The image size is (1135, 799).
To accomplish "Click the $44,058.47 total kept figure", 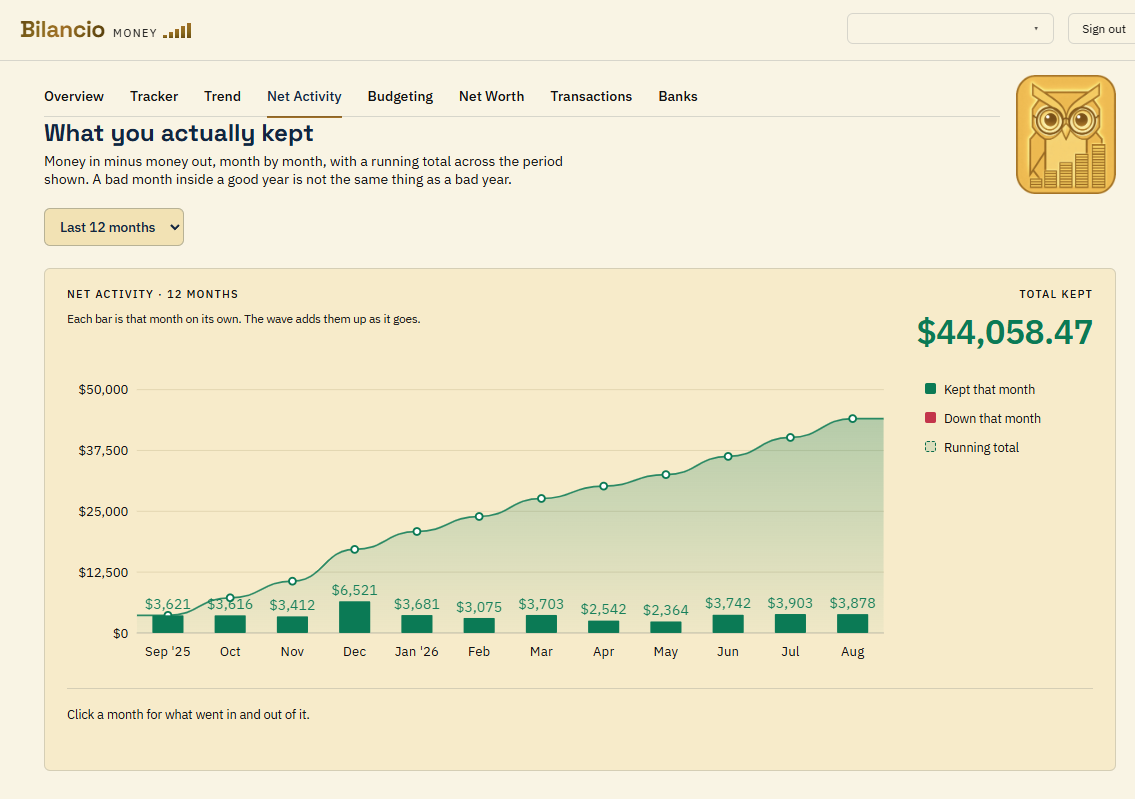I will pos(1005,332).
